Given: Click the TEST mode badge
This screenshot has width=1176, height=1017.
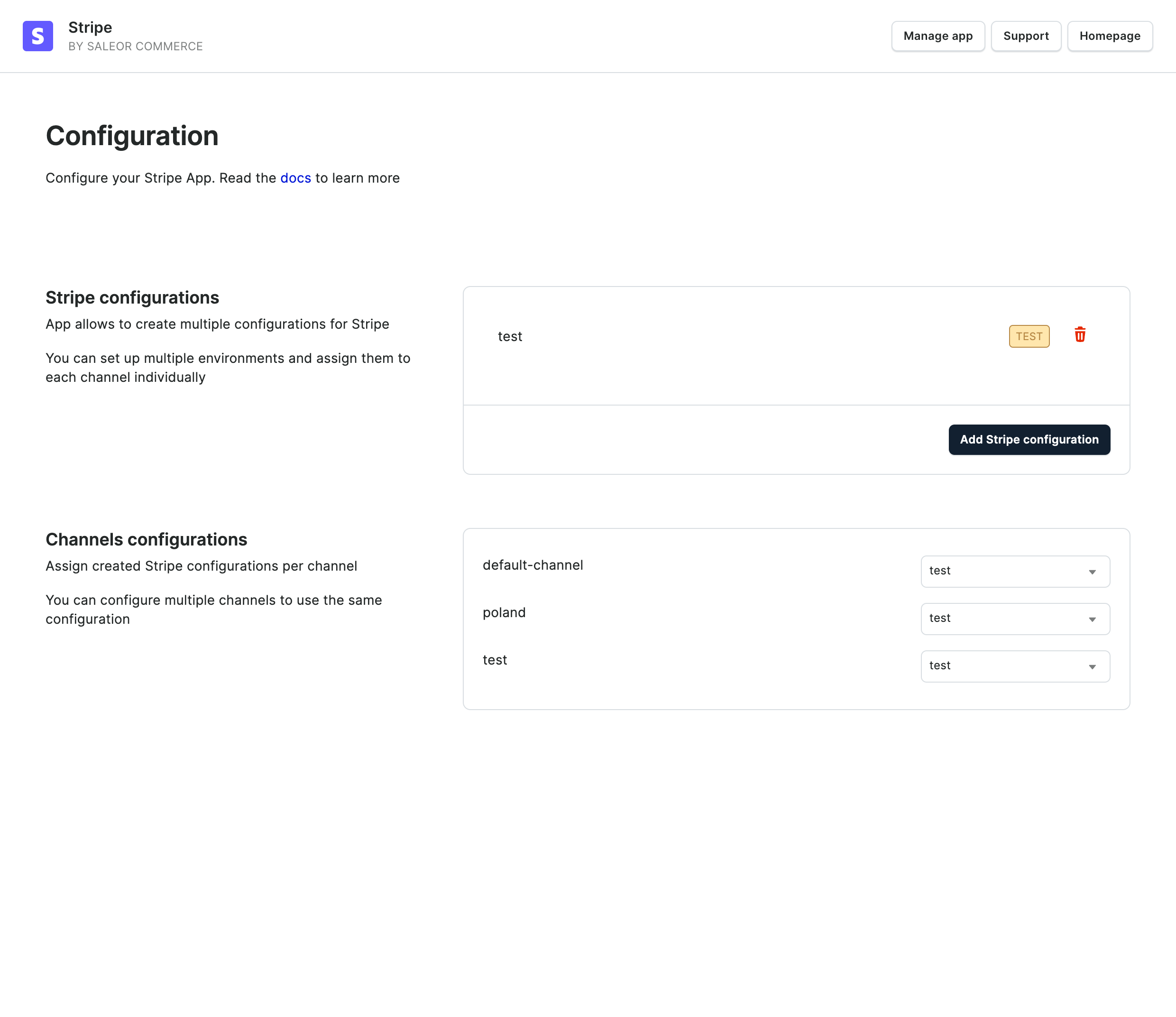Looking at the screenshot, I should coord(1029,335).
